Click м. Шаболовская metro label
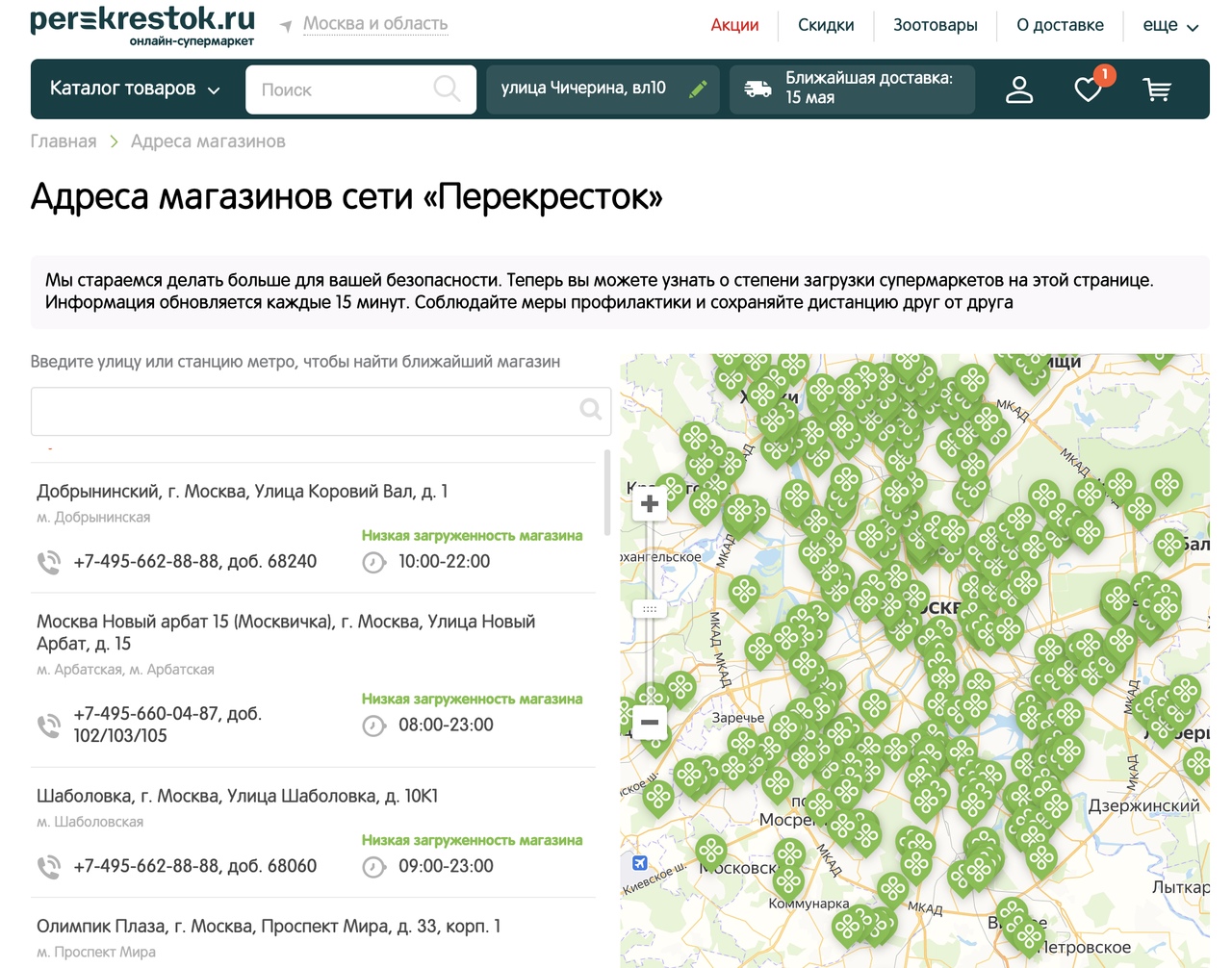Viewport: 1232px width, 968px height. coord(90,823)
